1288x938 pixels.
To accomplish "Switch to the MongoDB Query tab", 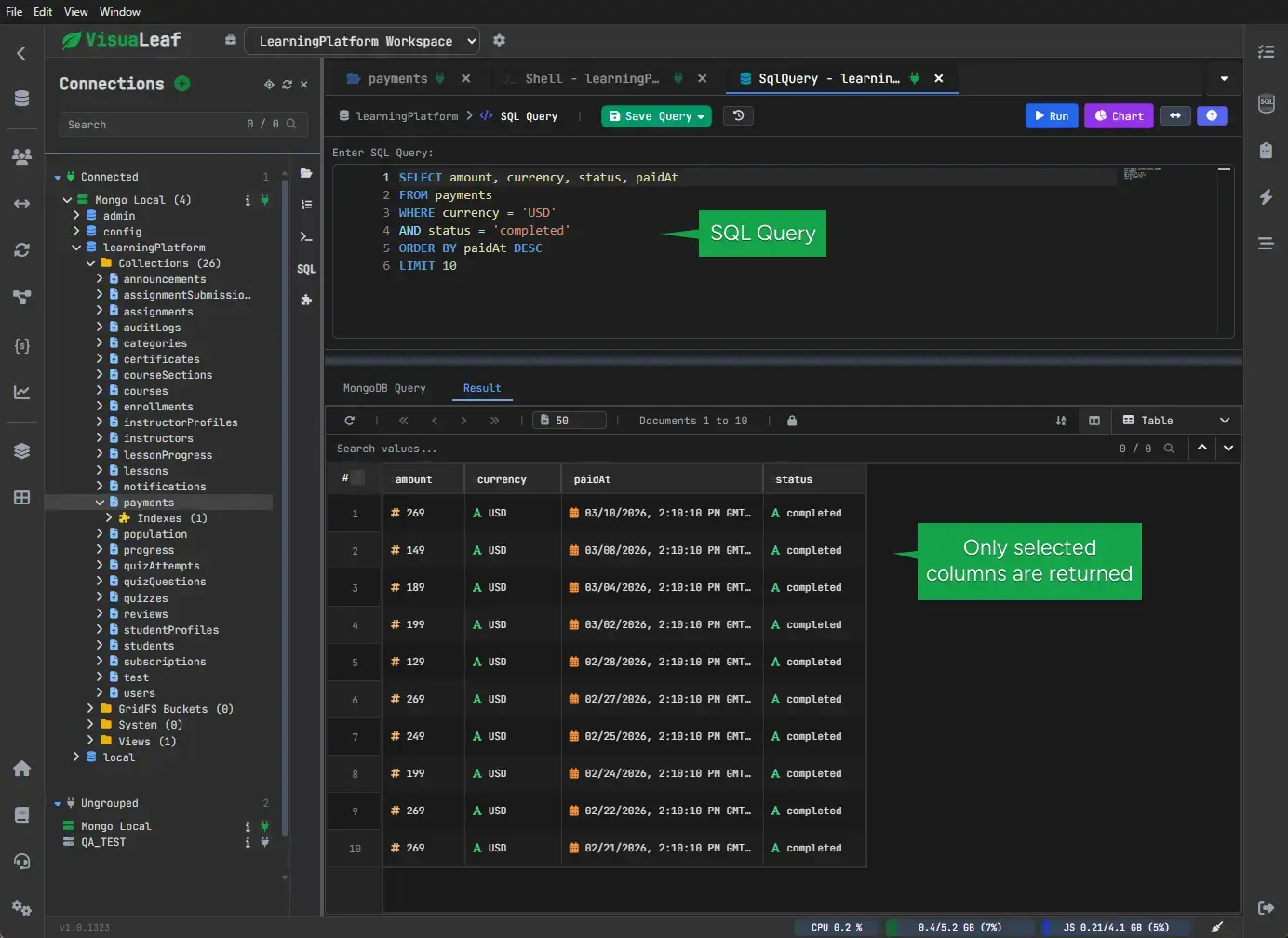I will pos(384,388).
